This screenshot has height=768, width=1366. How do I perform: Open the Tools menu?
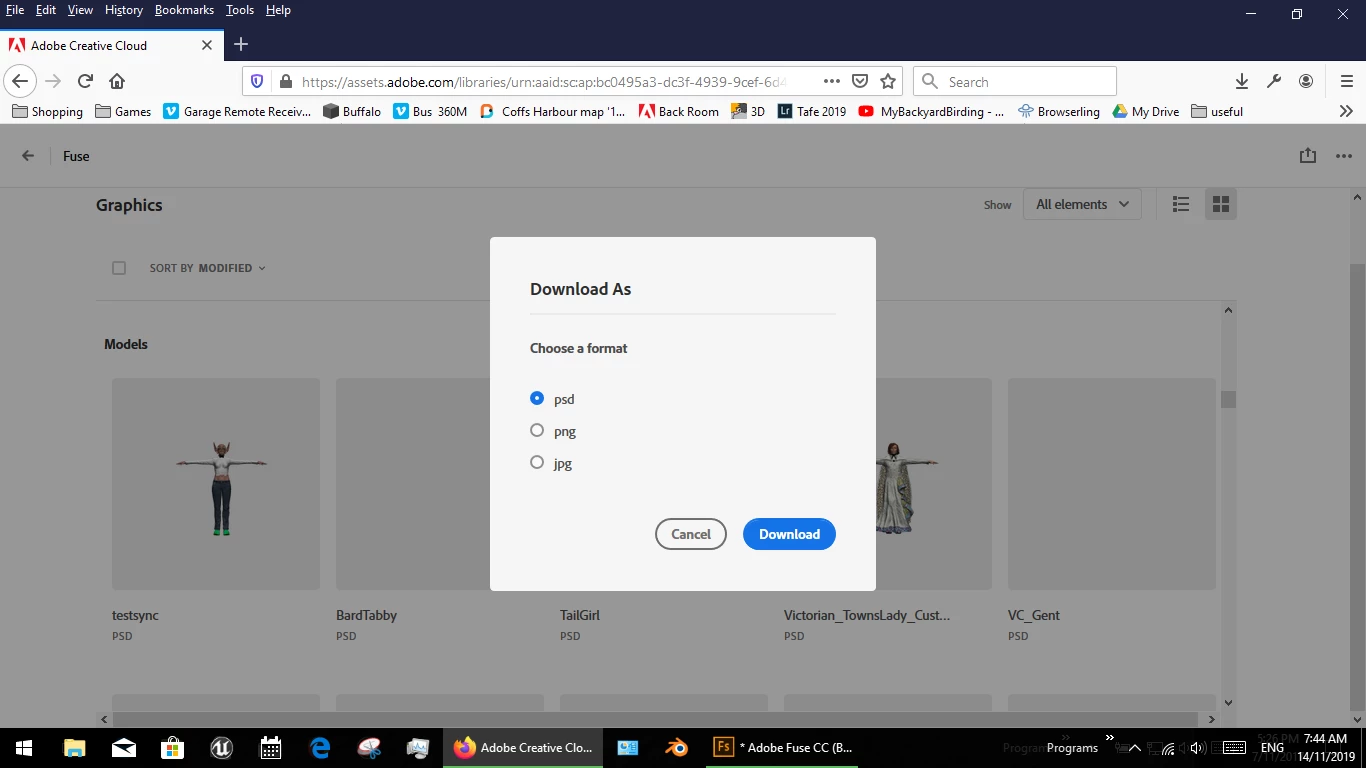[240, 10]
